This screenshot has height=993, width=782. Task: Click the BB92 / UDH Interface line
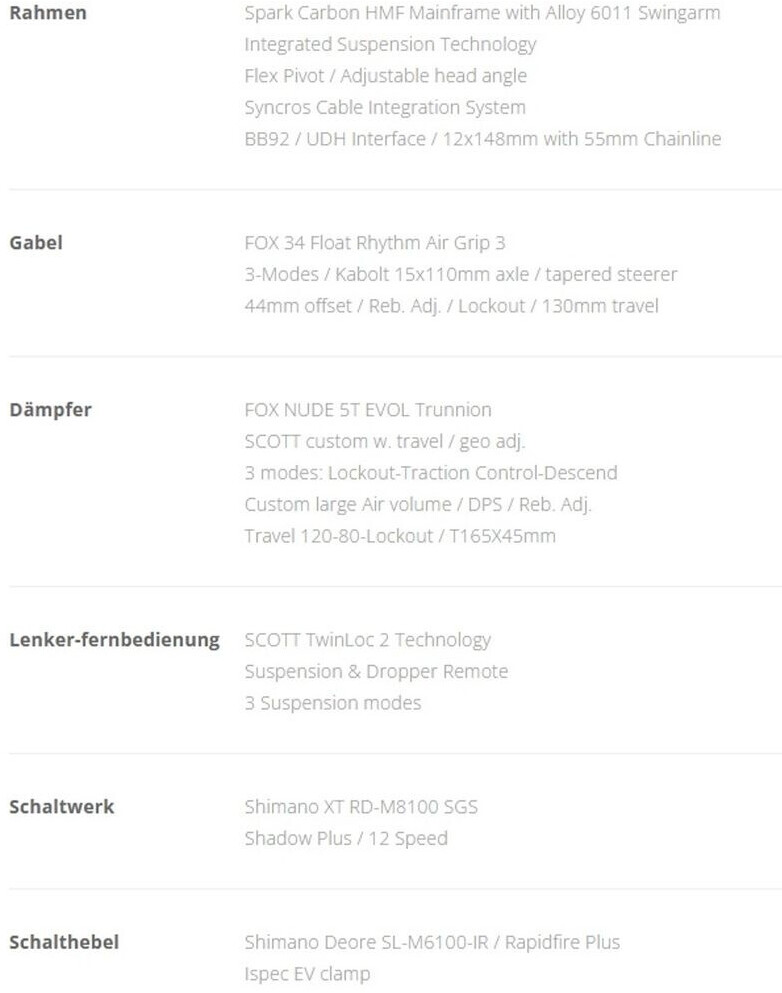(x=482, y=139)
